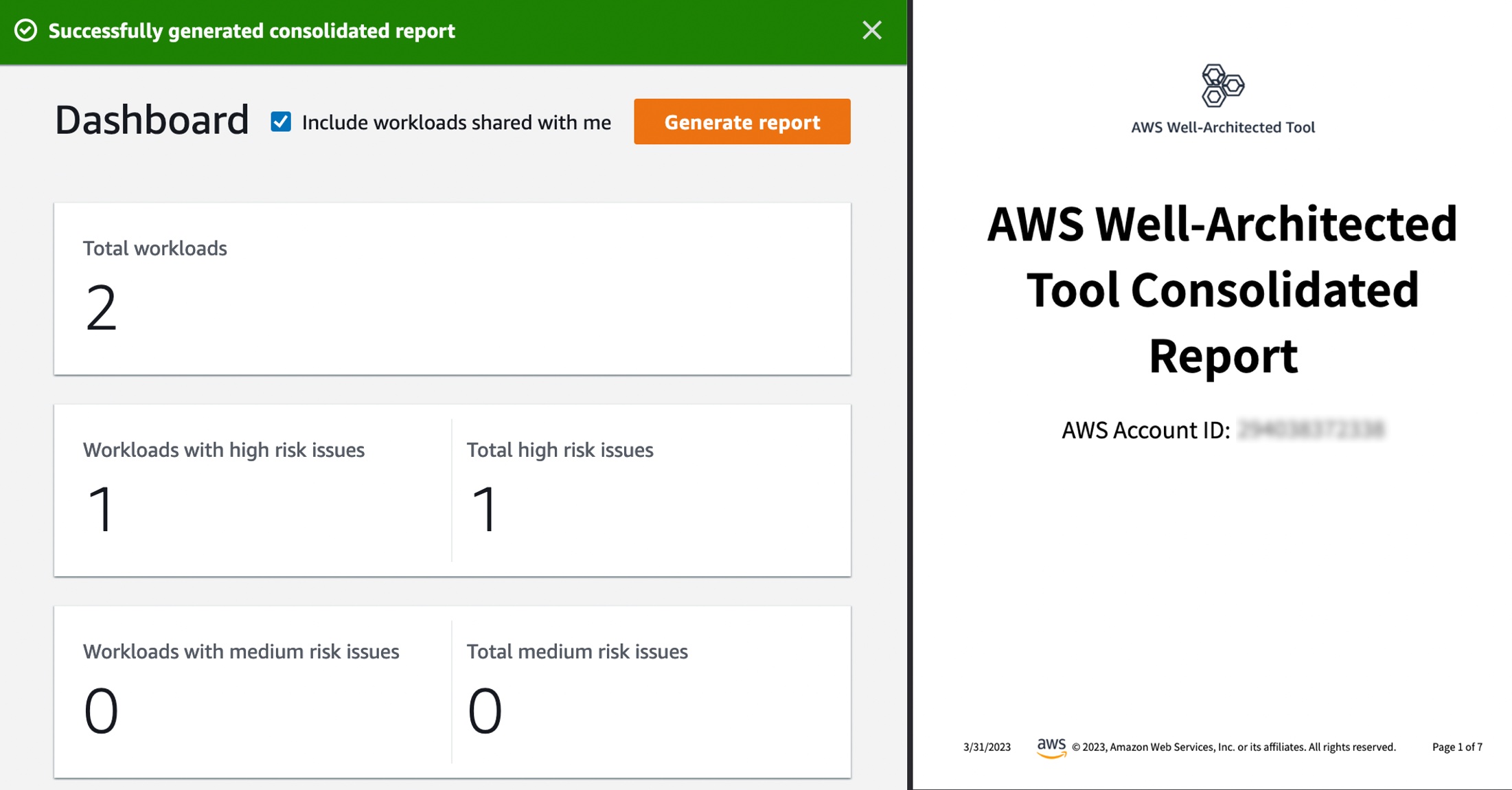Screen dimensions: 1512x790
Task: Click the Total workloads value 2
Action: tap(101, 308)
